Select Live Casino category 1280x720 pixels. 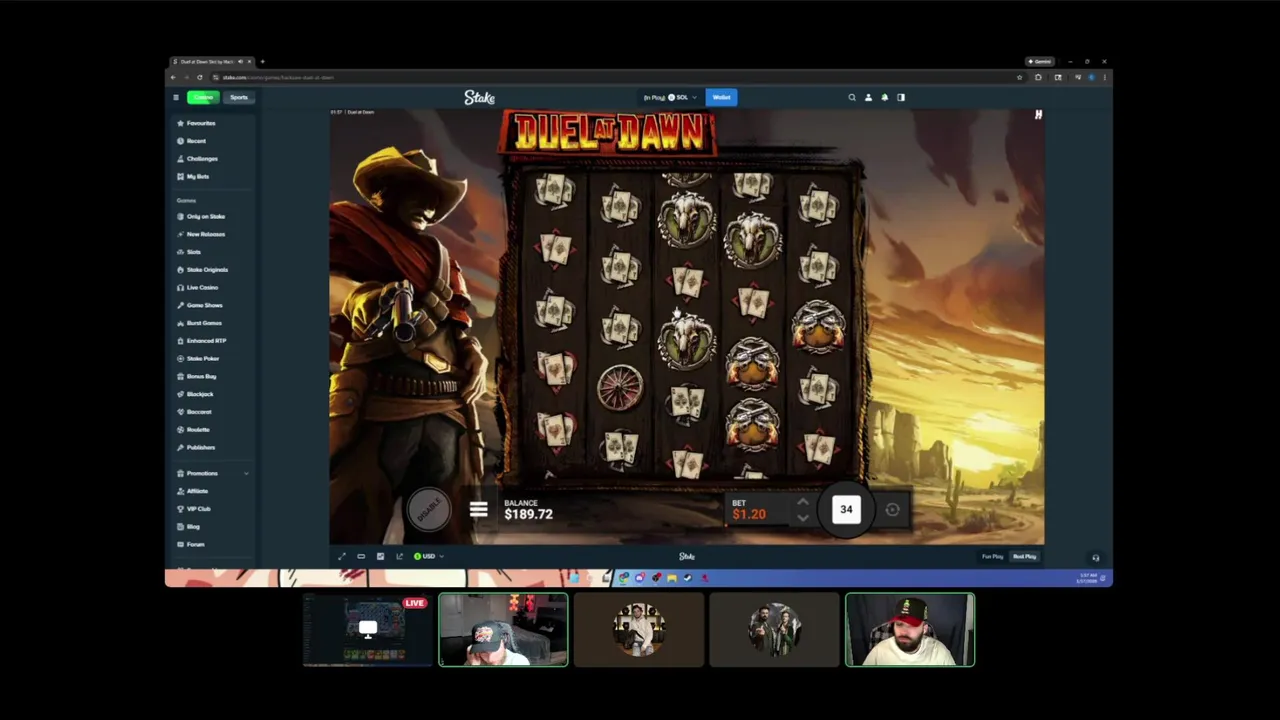pyautogui.click(x=197, y=288)
